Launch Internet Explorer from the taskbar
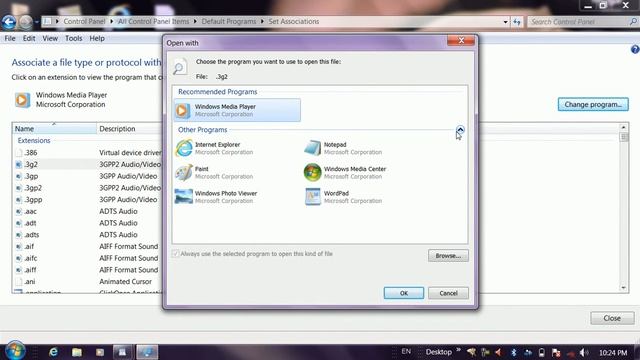Screen dimensions: 640x360 click(53, 352)
